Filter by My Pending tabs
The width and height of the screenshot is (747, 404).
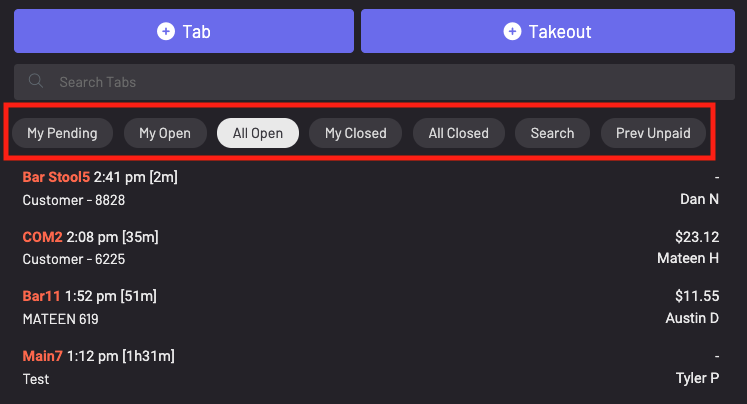tap(62, 133)
